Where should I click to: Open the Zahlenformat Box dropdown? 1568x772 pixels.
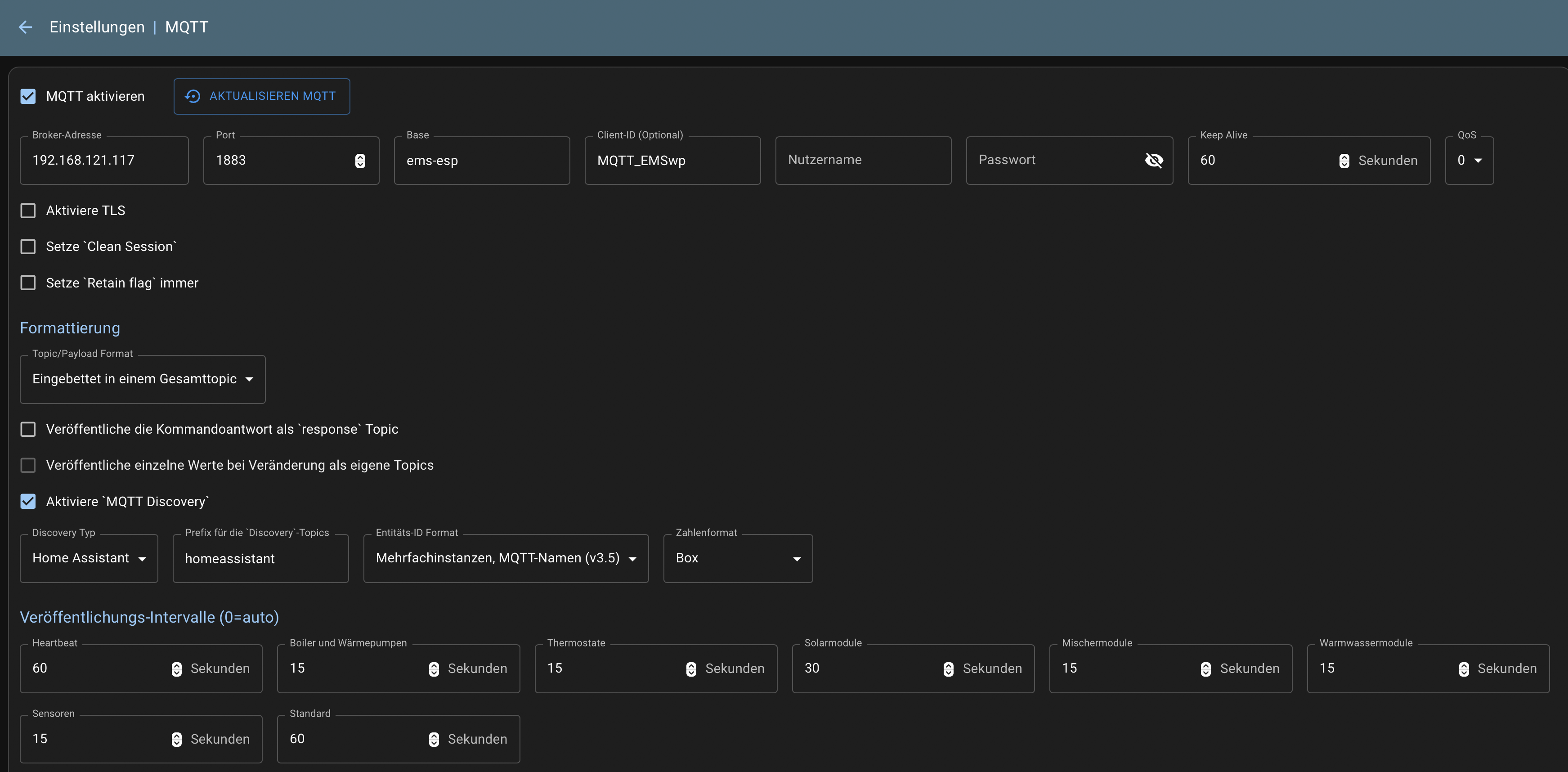[737, 558]
